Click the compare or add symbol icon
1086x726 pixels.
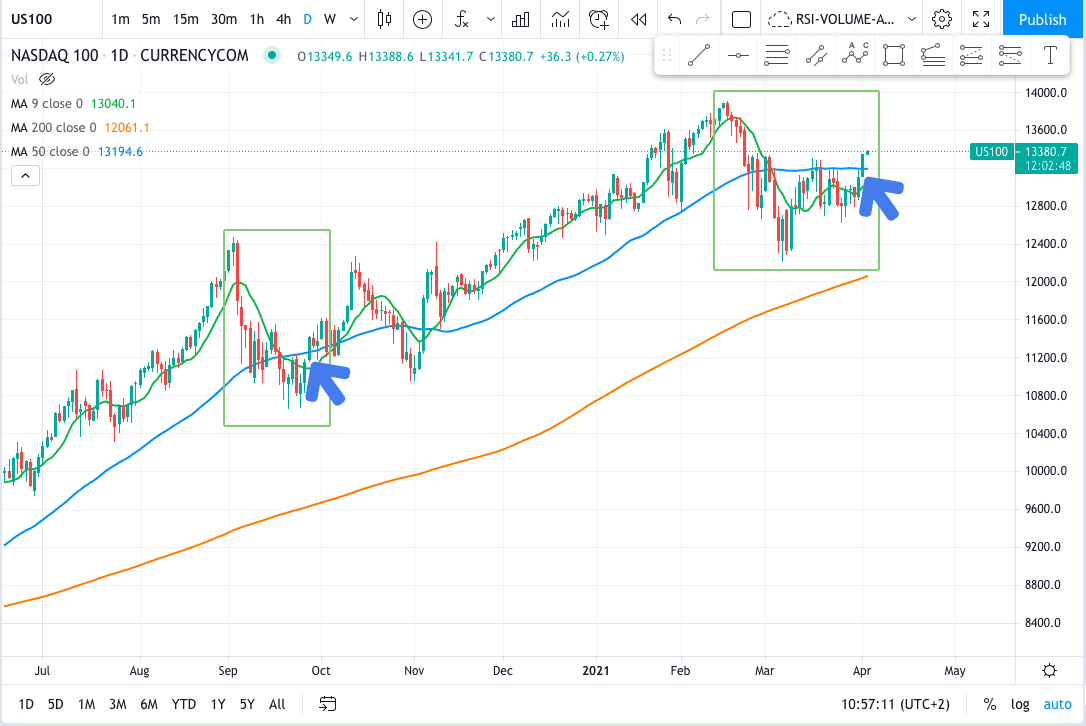[423, 19]
